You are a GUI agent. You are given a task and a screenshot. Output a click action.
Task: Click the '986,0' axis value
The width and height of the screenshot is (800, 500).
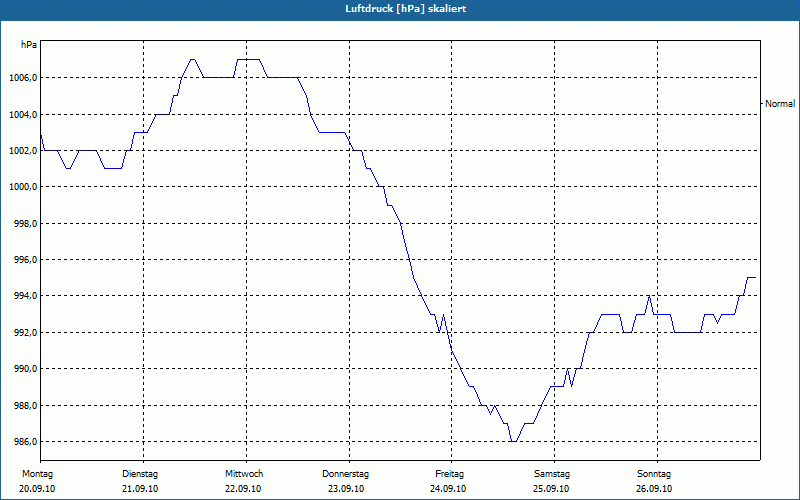(x=25, y=442)
